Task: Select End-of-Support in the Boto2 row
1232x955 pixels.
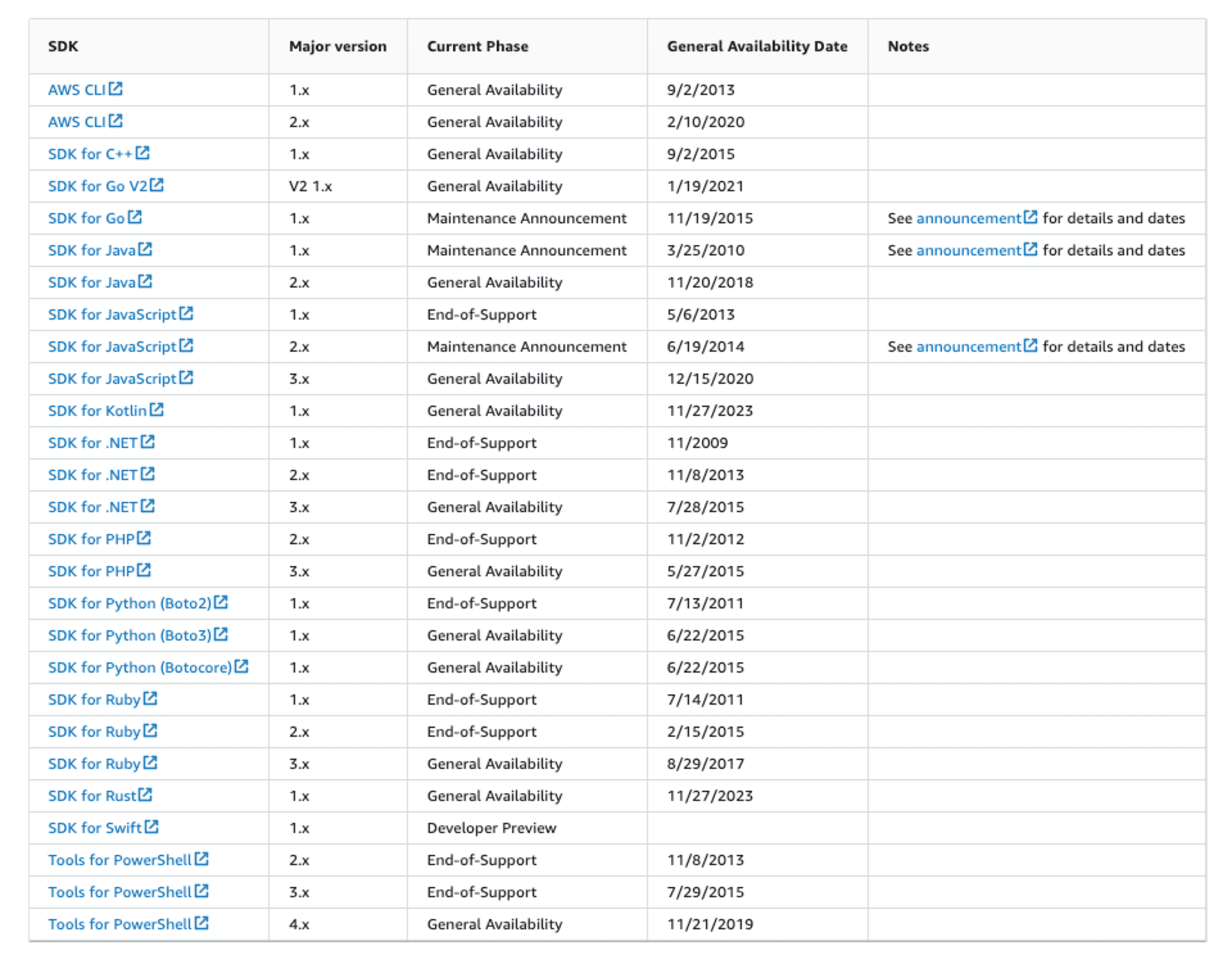Action: [482, 603]
